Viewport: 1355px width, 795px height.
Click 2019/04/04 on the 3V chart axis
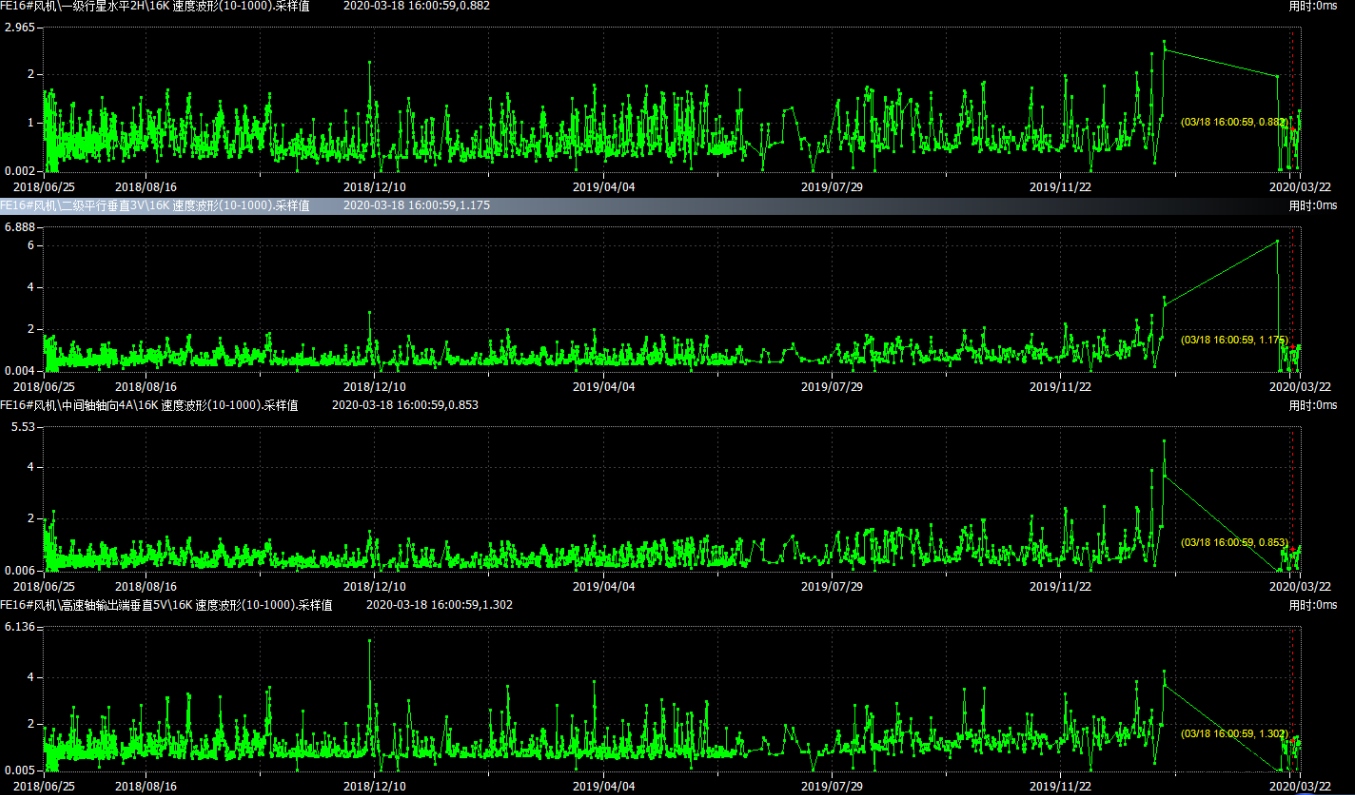[x=603, y=386]
